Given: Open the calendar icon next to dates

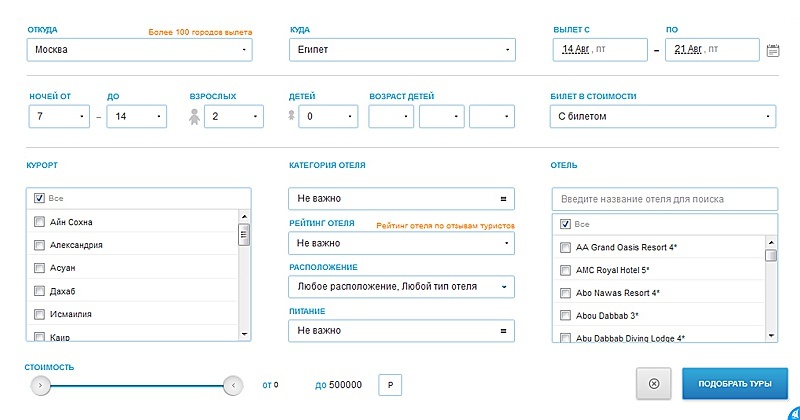Looking at the screenshot, I should 773,50.
